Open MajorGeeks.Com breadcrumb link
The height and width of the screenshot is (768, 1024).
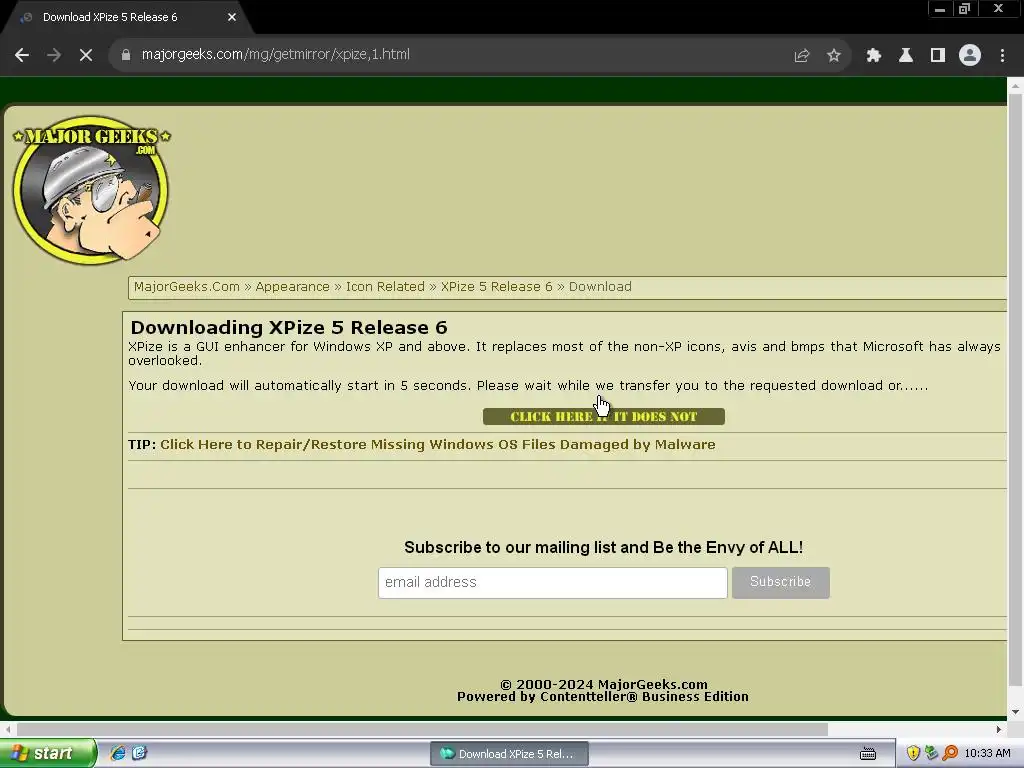click(x=187, y=287)
